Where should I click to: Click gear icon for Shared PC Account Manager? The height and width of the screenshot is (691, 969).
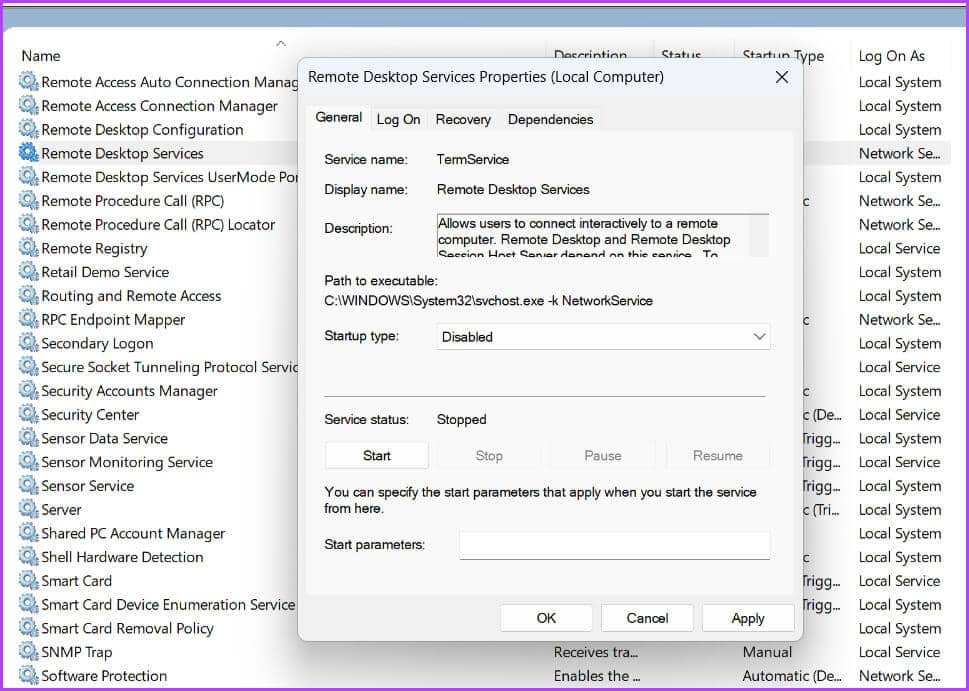[x=28, y=533]
